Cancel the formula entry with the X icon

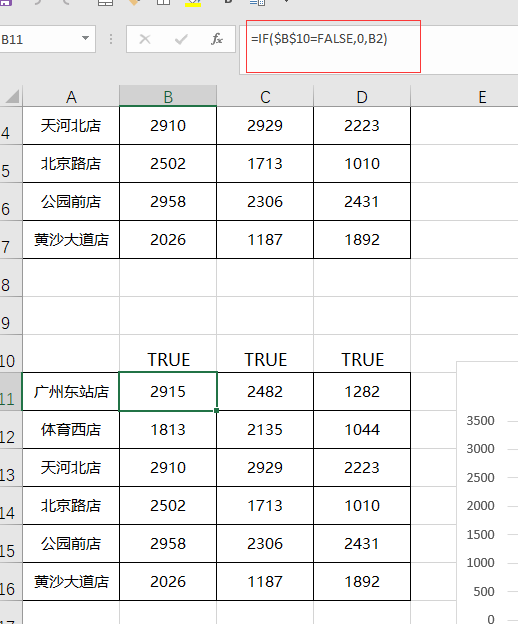(x=145, y=39)
